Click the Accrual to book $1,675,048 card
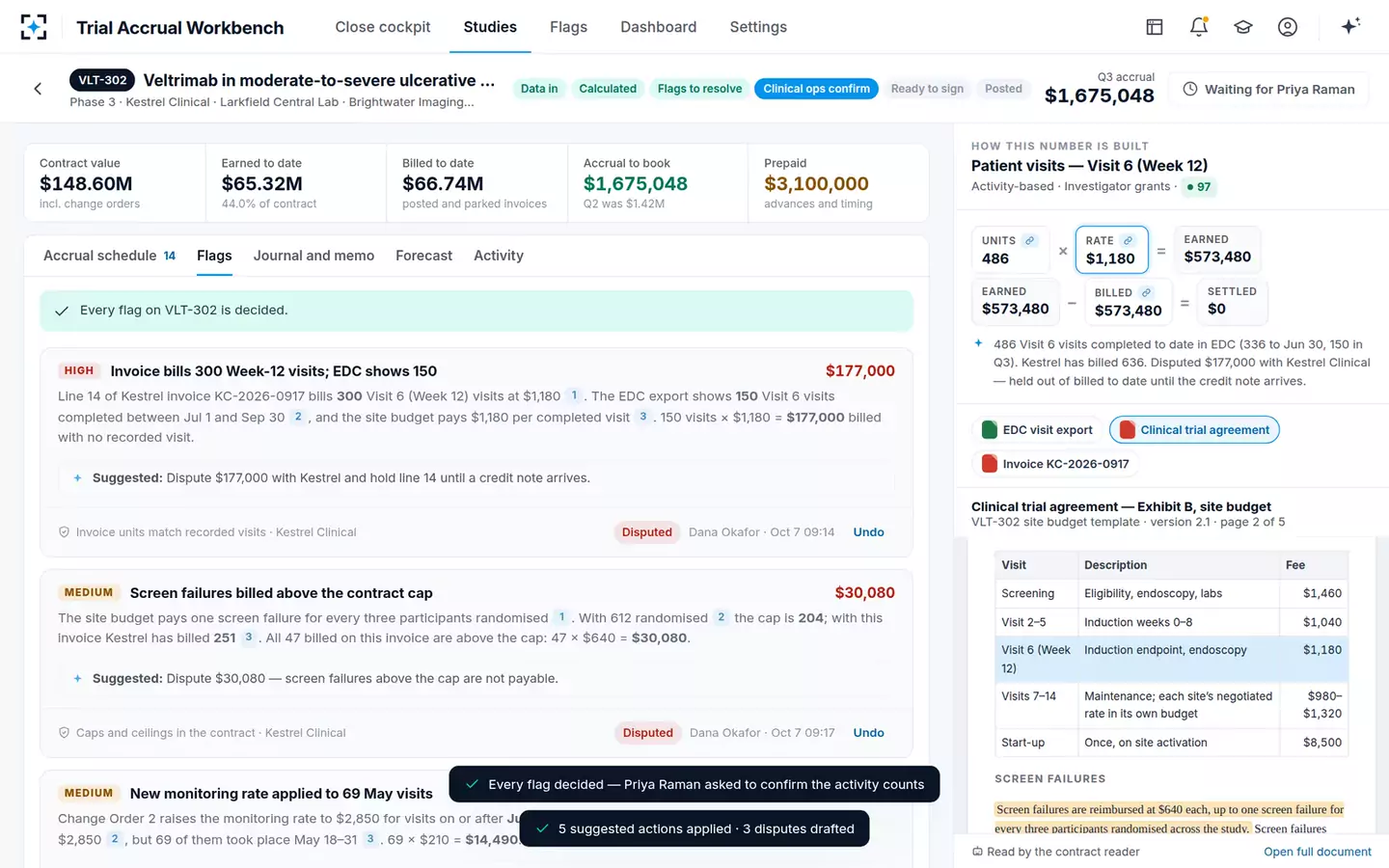1389x868 pixels. (x=658, y=183)
